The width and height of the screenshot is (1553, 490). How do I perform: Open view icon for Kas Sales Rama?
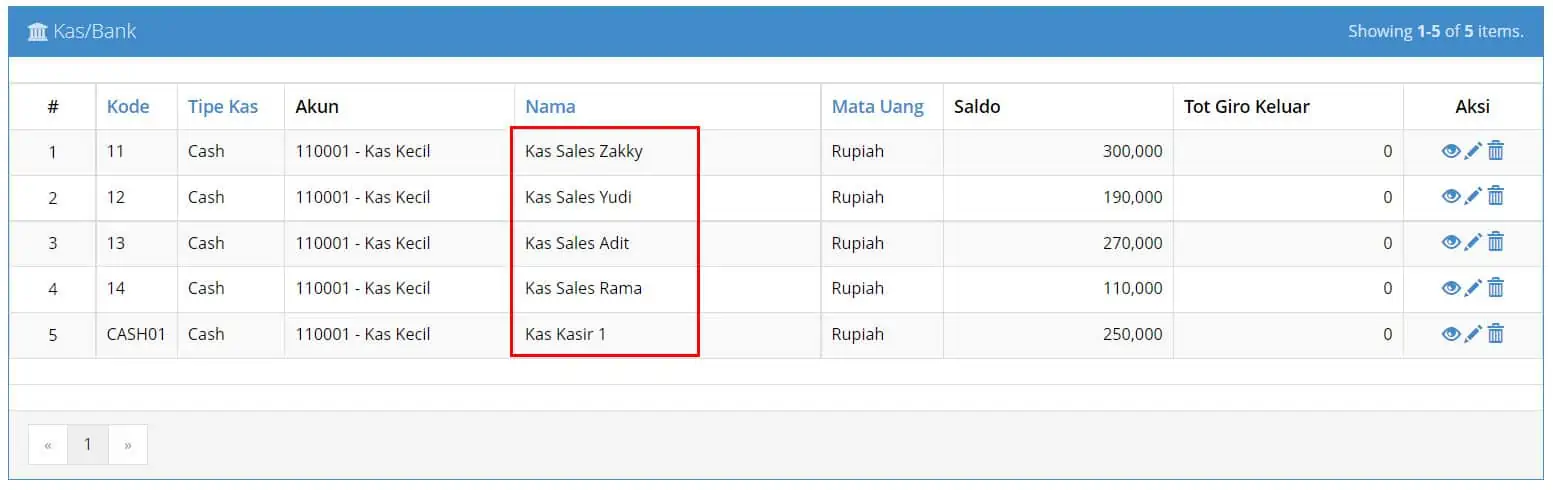(x=1451, y=288)
